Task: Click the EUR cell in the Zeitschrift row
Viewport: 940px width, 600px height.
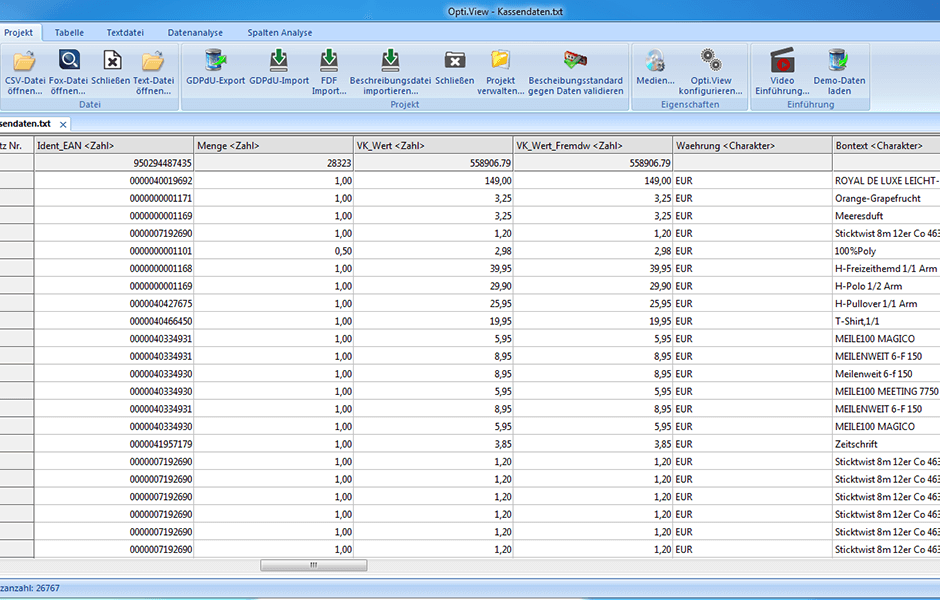Action: click(752, 444)
